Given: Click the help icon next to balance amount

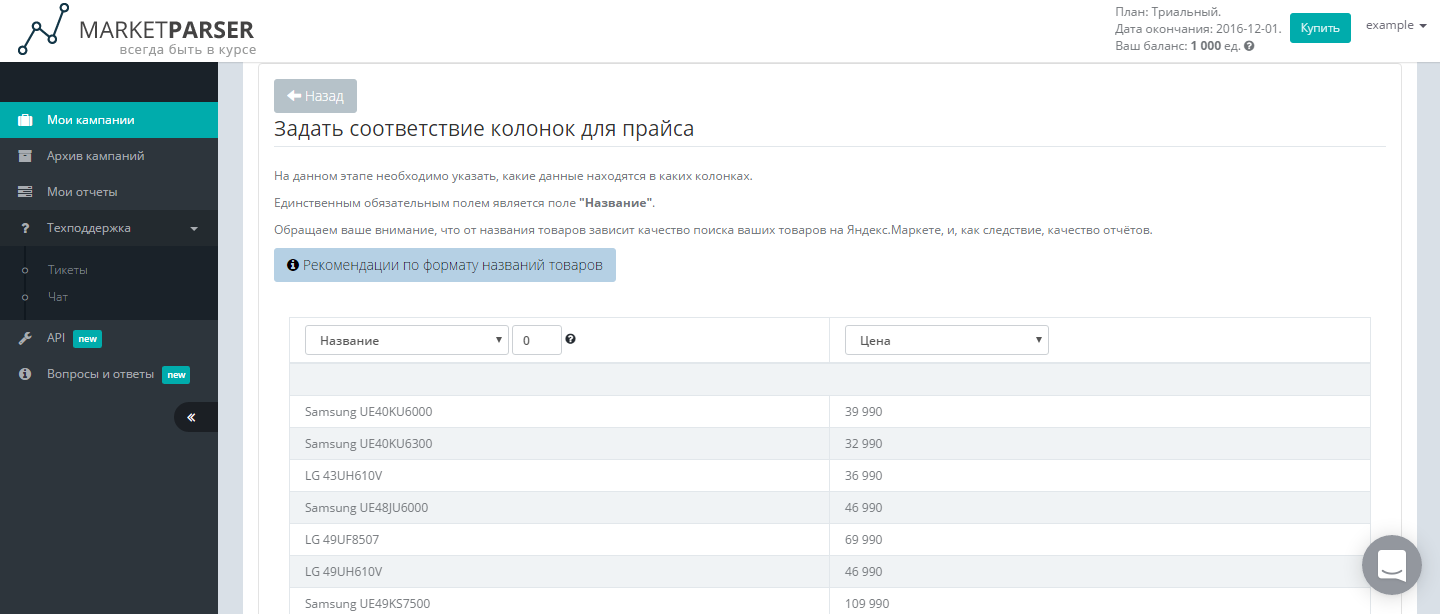Looking at the screenshot, I should (1247, 45).
